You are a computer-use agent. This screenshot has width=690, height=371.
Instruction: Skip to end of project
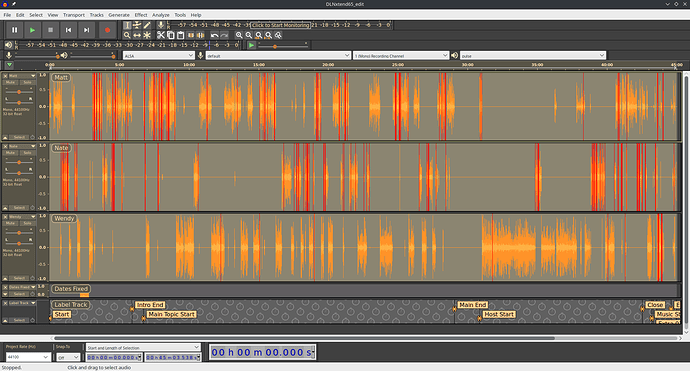[86, 30]
